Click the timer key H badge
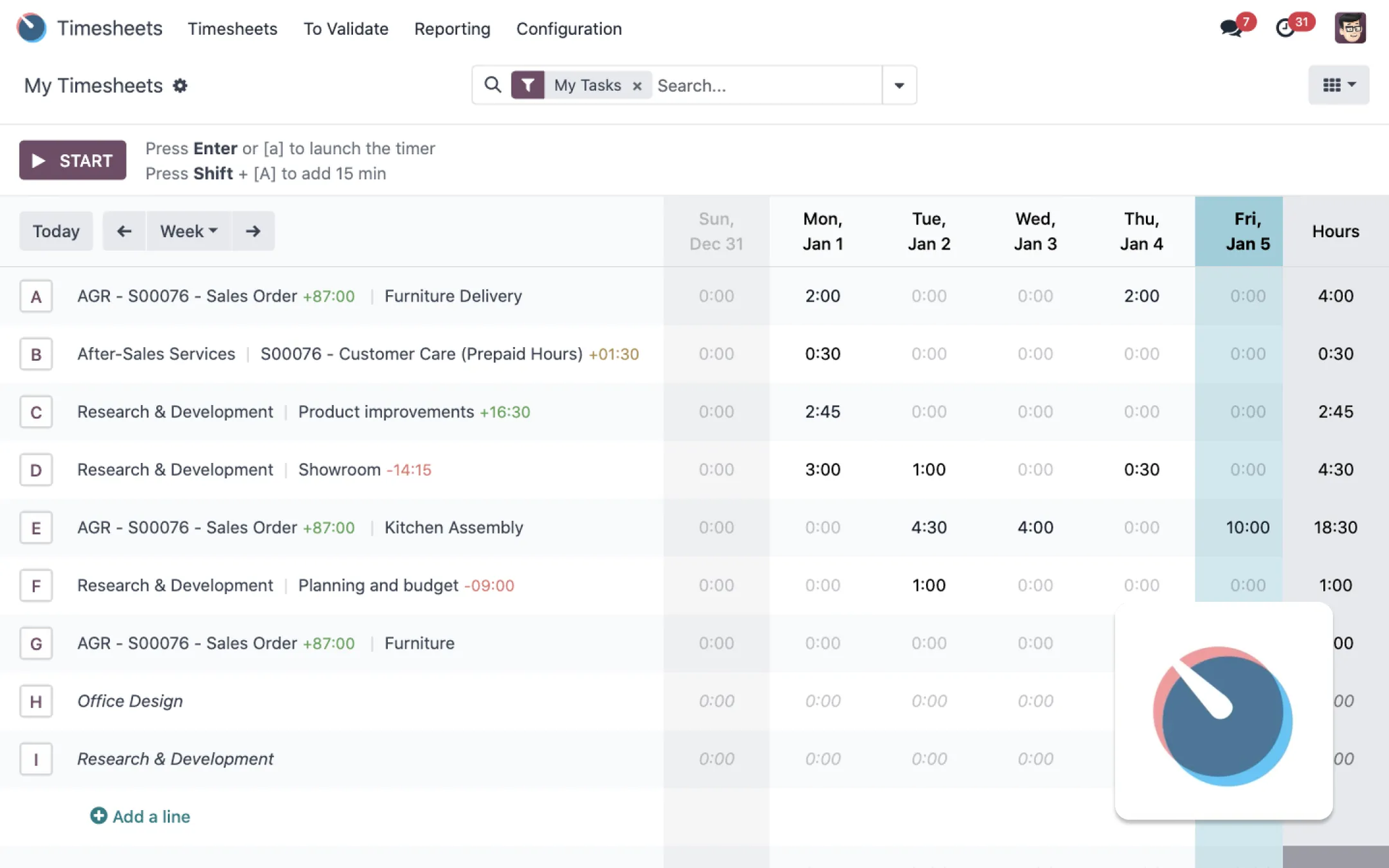This screenshot has width=1389, height=868. (x=36, y=702)
